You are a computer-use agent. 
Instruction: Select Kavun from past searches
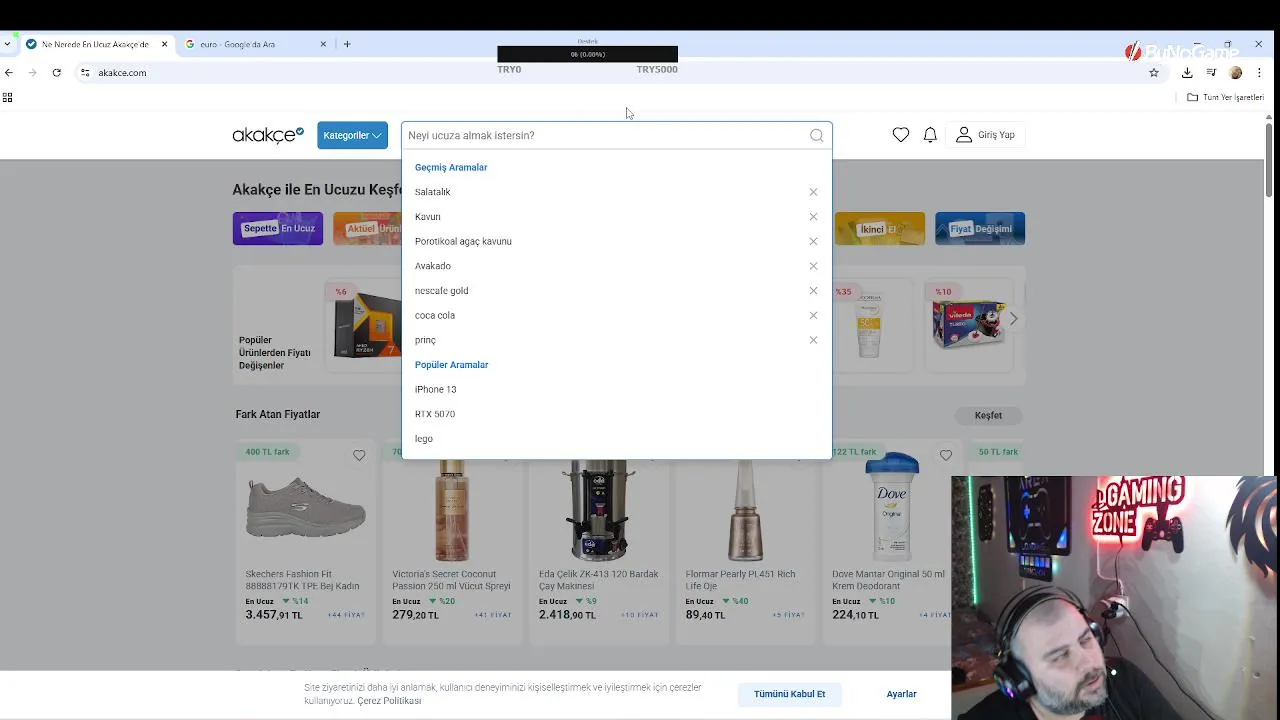428,217
